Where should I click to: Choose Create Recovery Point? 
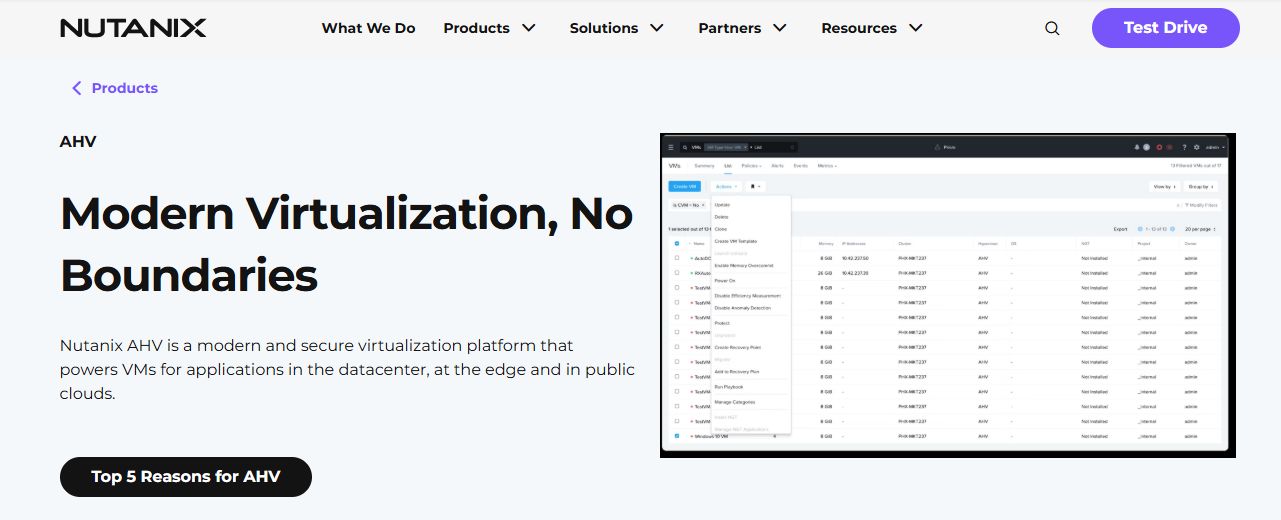tap(738, 347)
